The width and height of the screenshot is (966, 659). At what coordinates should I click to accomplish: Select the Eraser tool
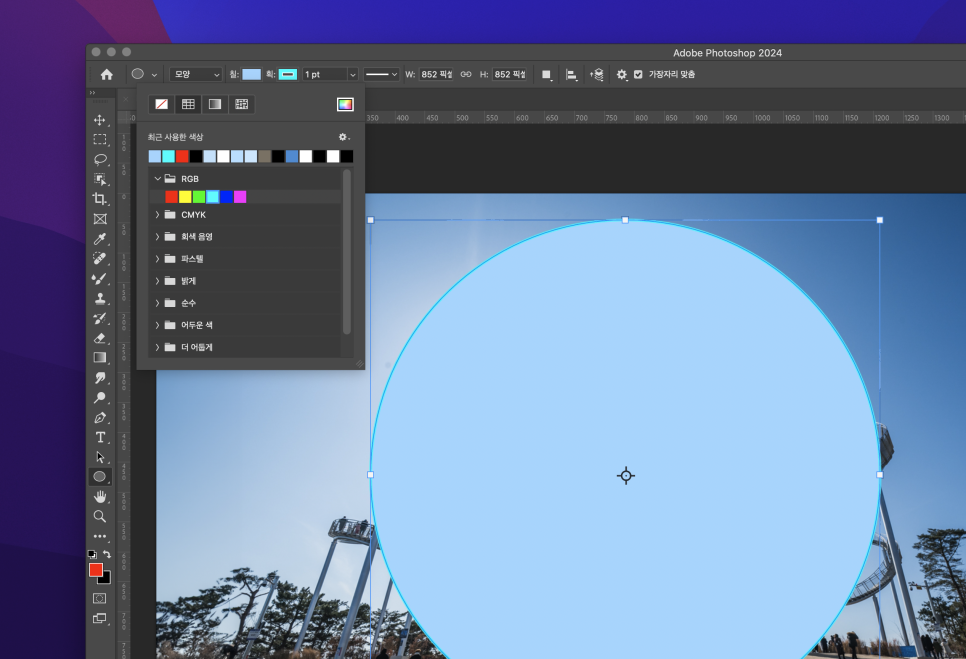click(100, 338)
